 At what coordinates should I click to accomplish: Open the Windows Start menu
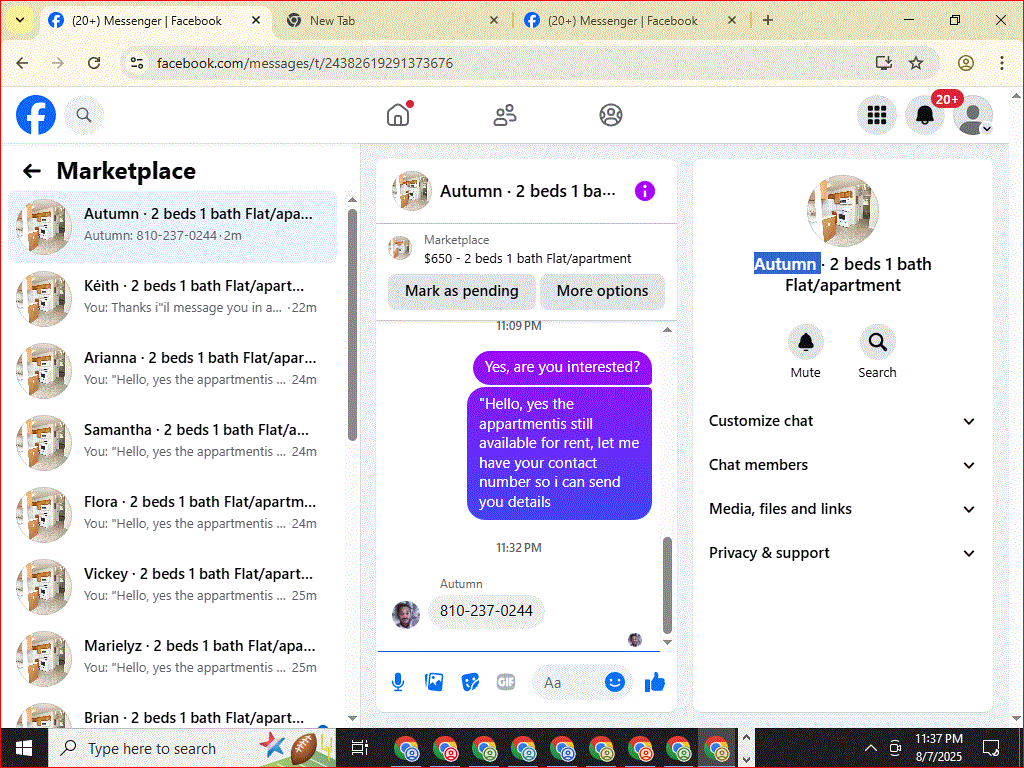tap(24, 748)
